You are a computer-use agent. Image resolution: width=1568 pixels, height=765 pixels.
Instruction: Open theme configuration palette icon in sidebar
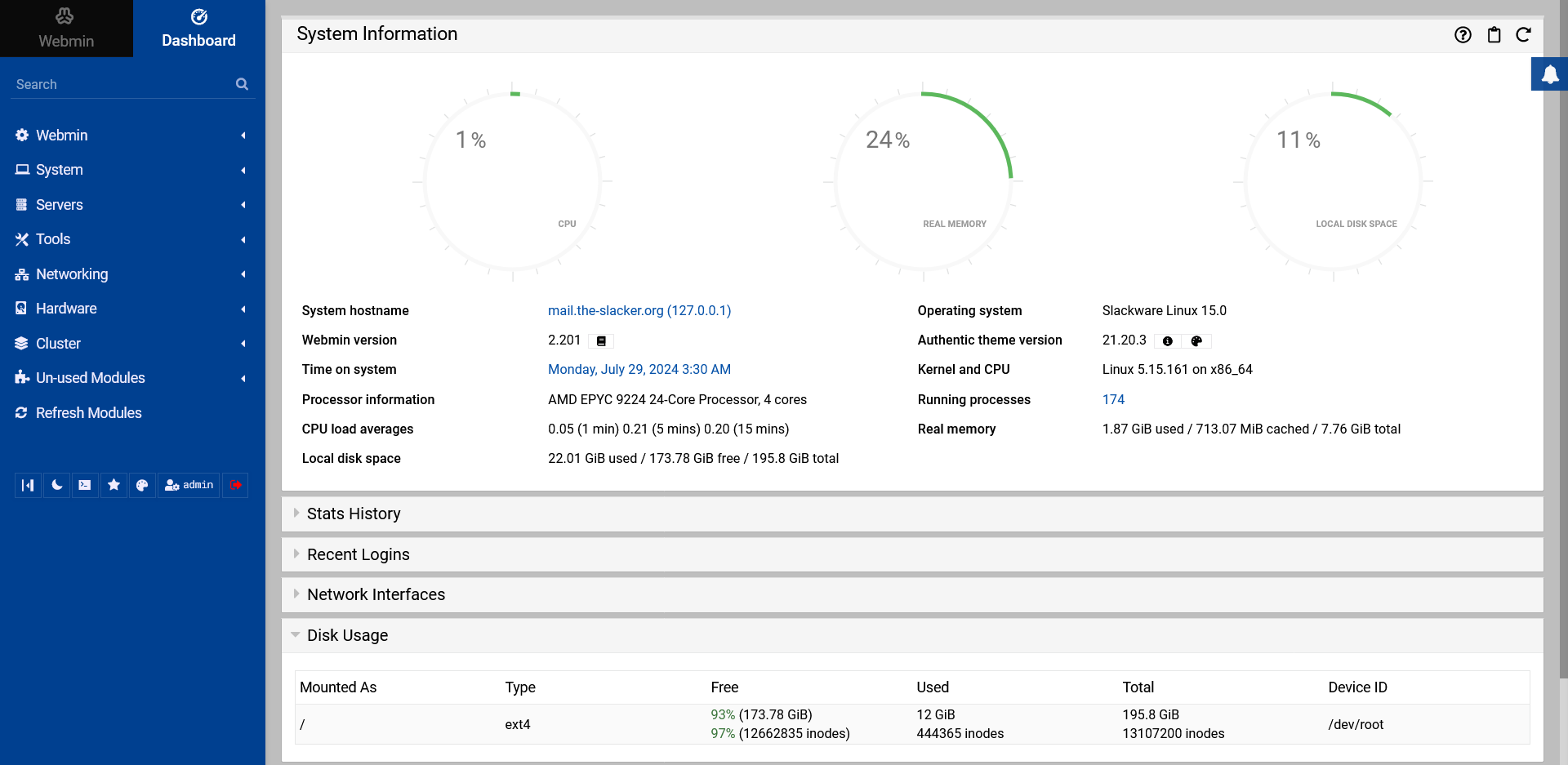142,485
